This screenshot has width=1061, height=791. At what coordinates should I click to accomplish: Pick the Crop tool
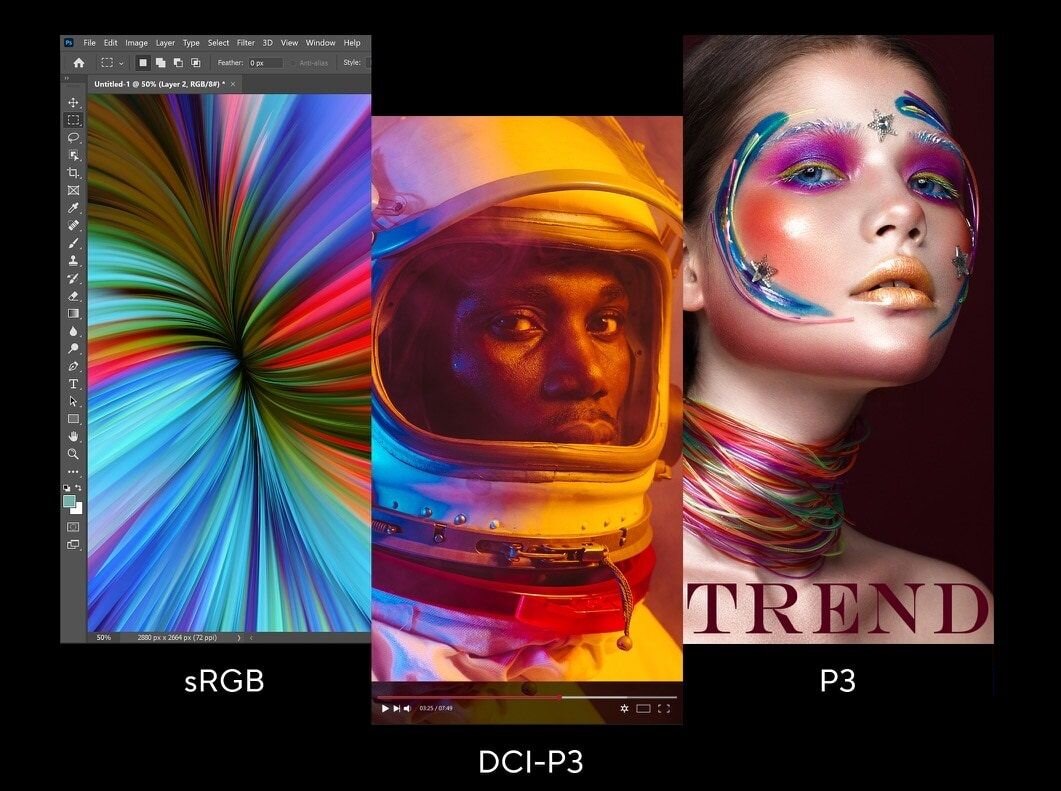tap(73, 173)
